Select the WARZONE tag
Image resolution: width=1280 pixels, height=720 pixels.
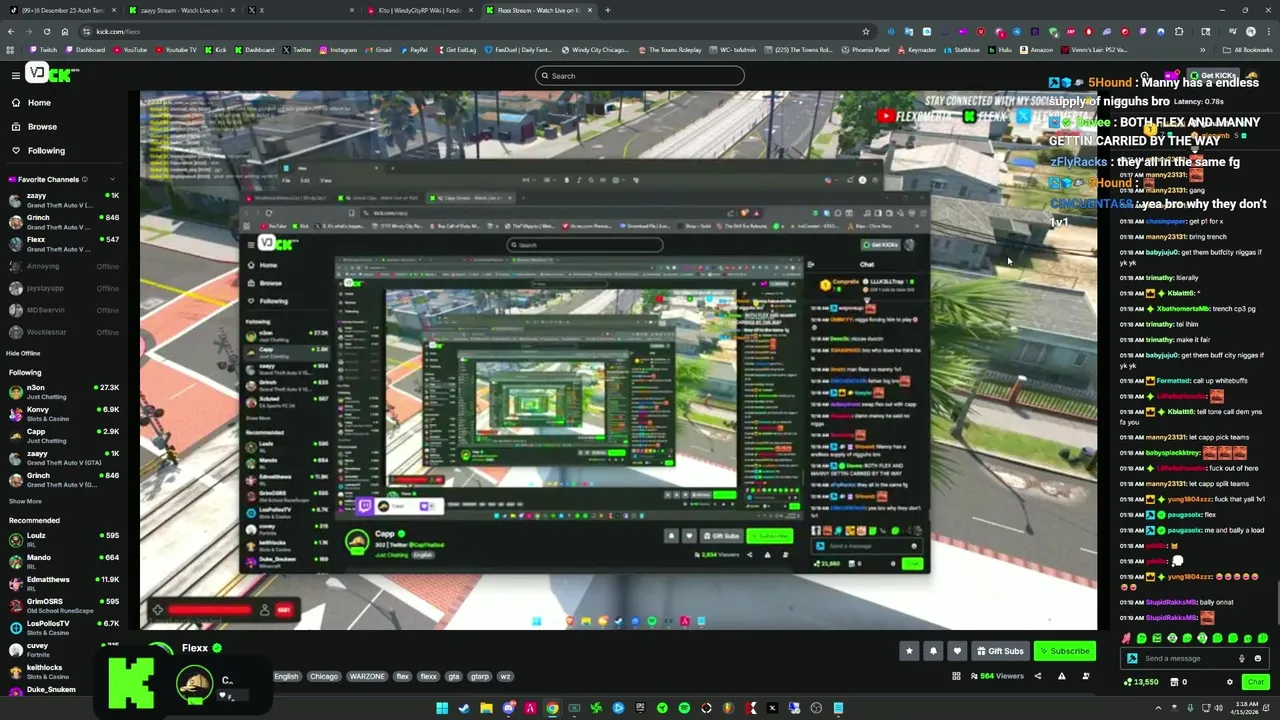point(367,676)
